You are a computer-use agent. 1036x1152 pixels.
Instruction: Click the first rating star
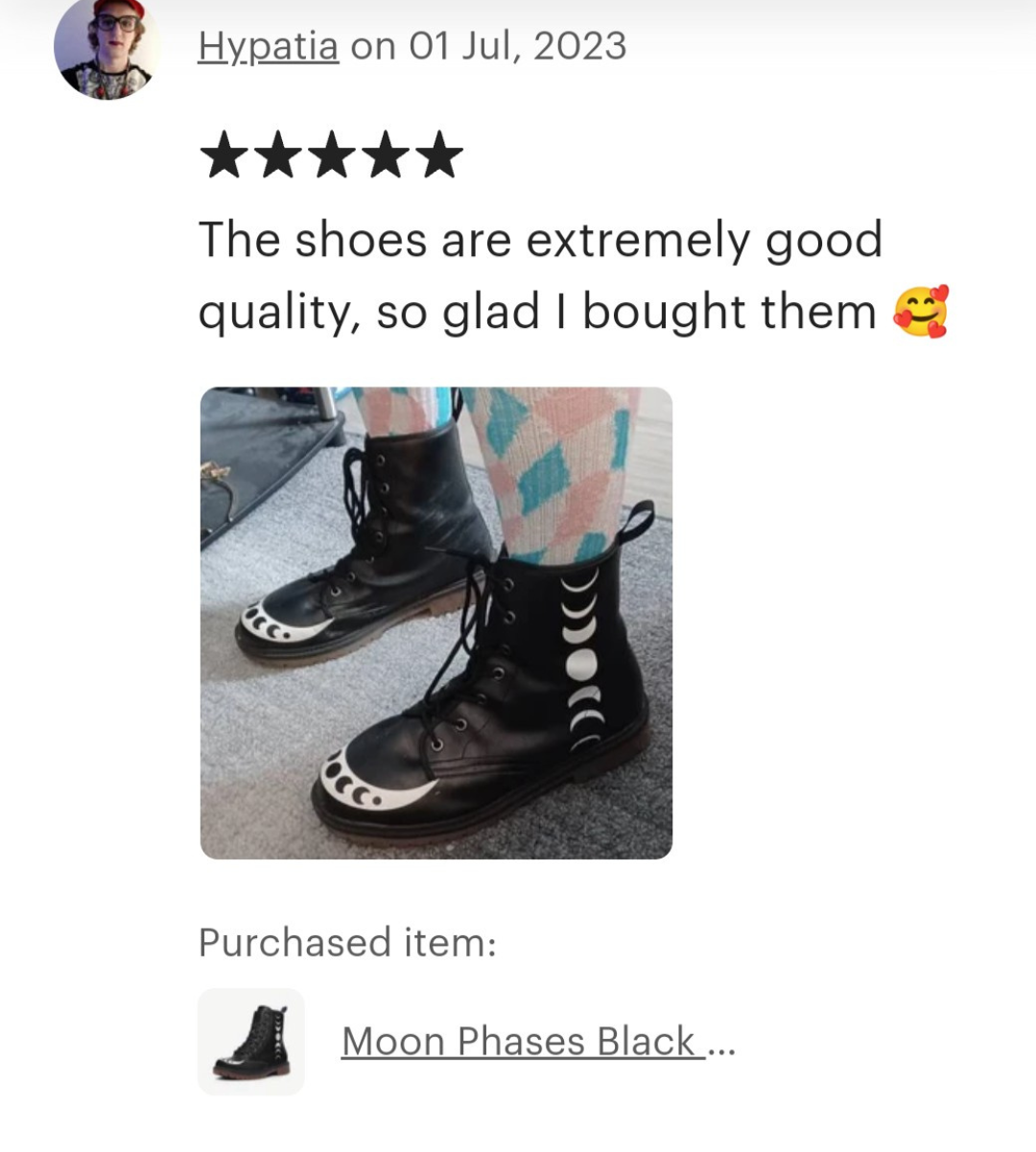click(x=224, y=156)
